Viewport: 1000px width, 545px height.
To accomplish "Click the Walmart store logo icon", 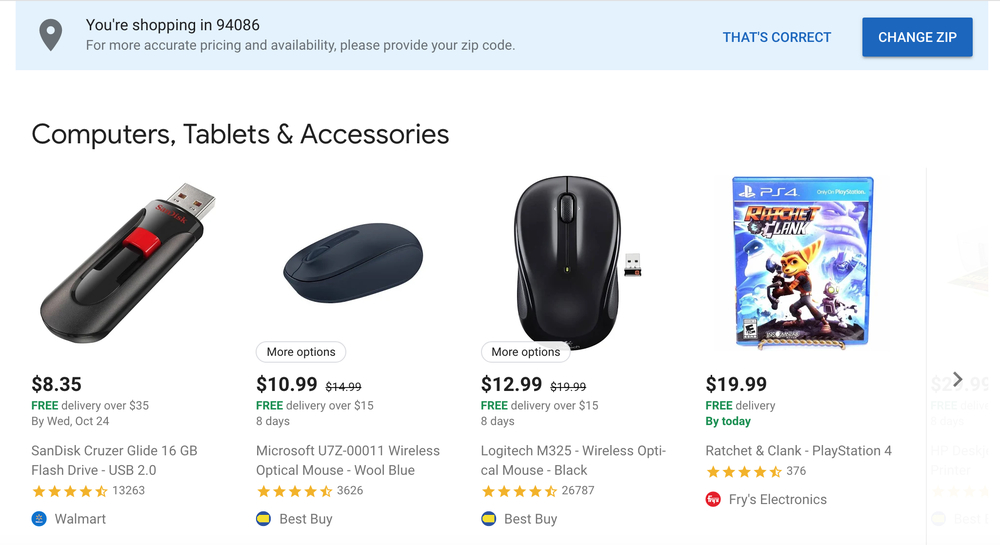I will point(39,519).
